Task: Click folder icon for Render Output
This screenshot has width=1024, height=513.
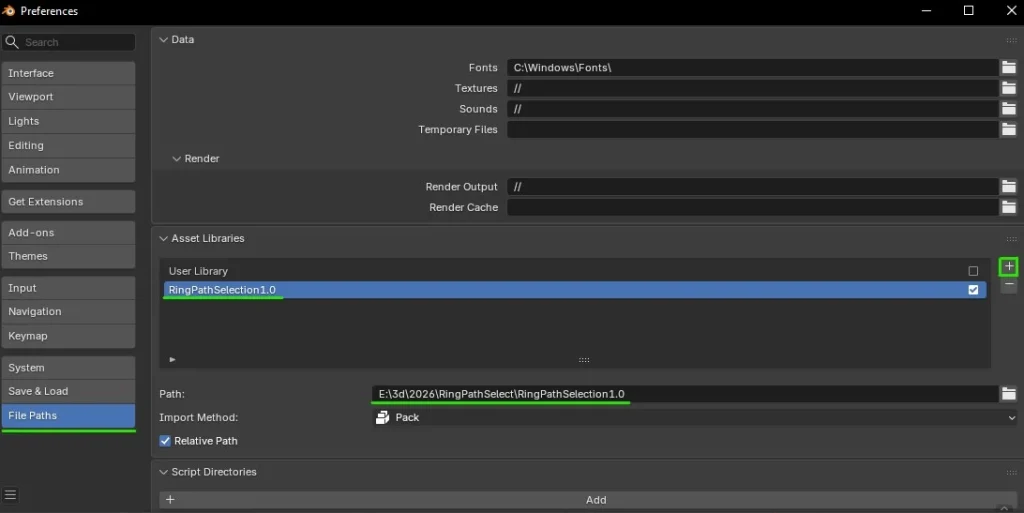Action: click(1009, 187)
